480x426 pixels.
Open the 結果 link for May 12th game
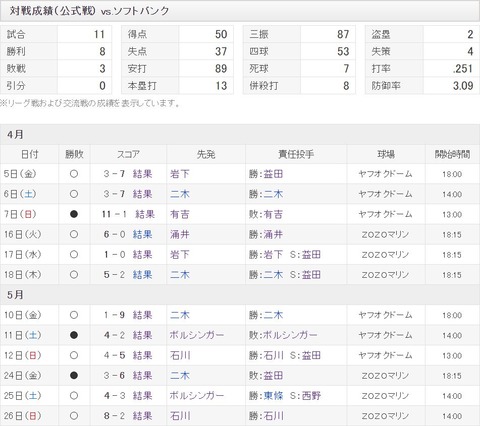142,355
